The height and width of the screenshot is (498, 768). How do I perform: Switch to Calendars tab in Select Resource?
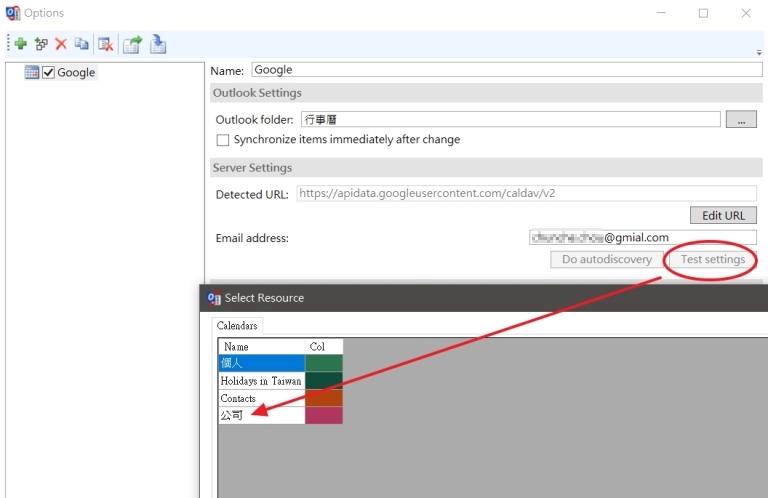pyautogui.click(x=237, y=326)
